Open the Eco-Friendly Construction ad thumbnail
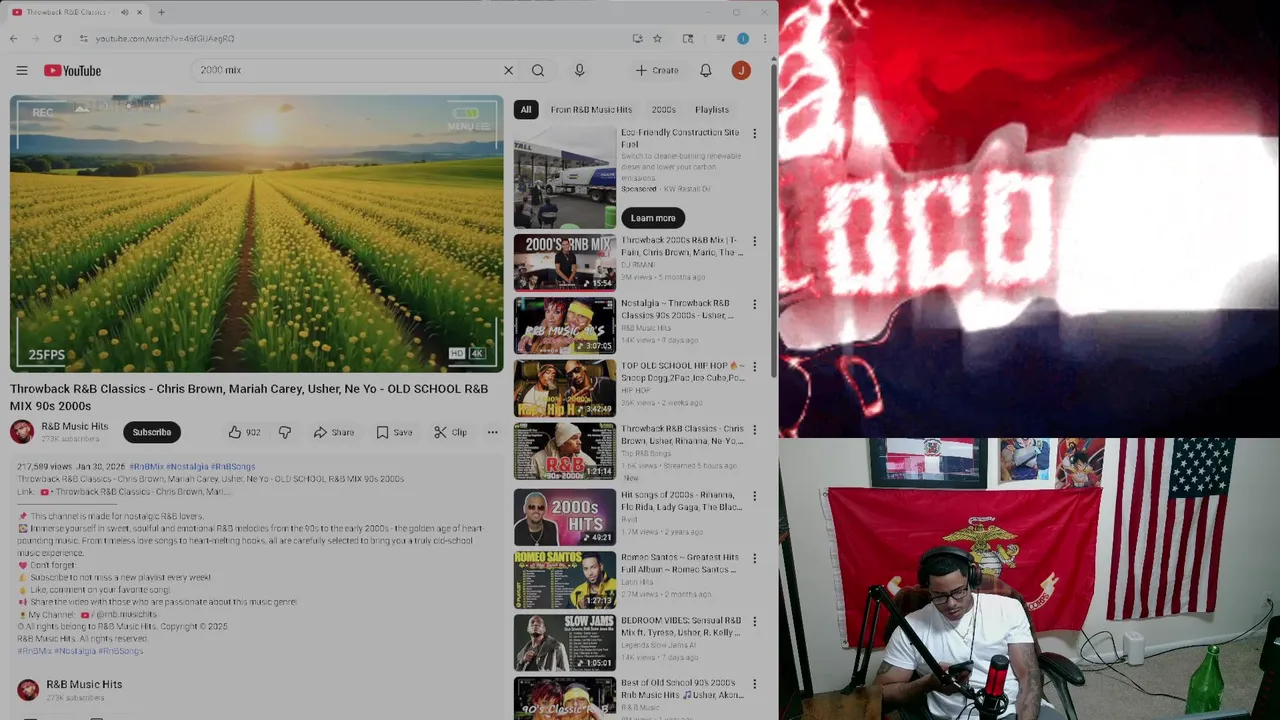The image size is (1280, 720). point(565,177)
